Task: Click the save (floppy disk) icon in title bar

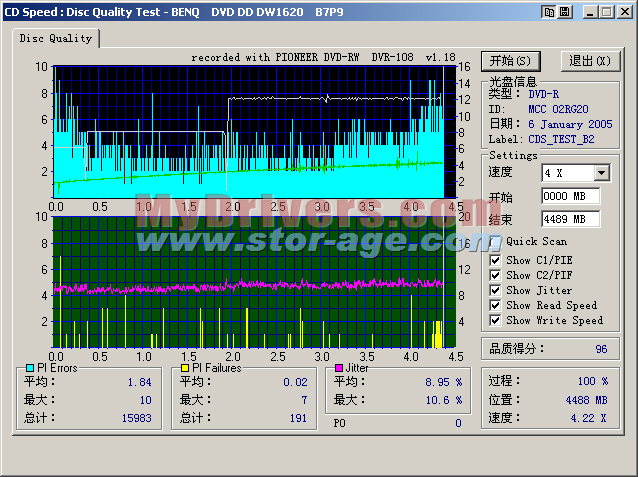Action: (565, 12)
